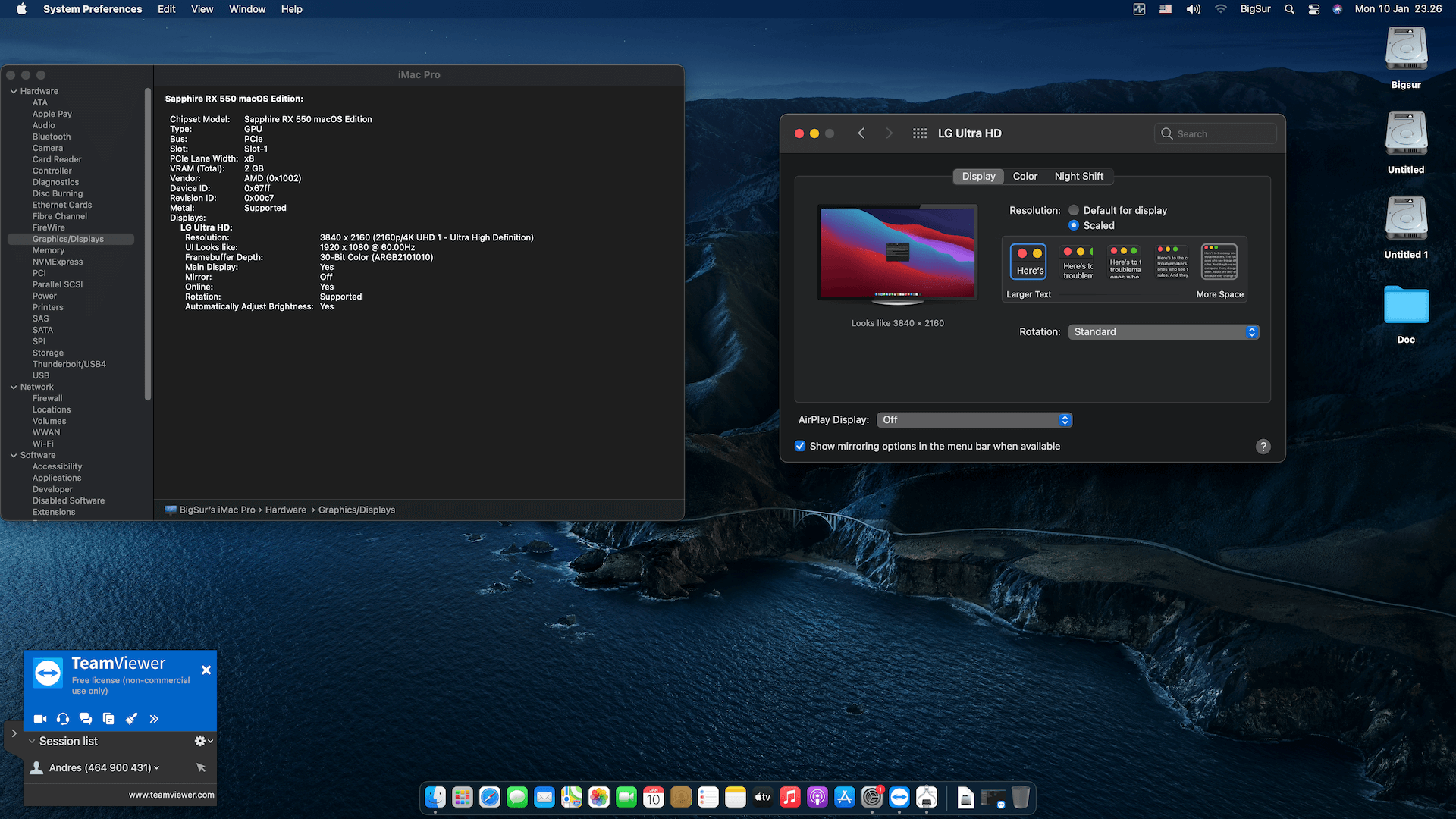Select Graphics/Displays in the Hardware sidebar

click(x=67, y=238)
